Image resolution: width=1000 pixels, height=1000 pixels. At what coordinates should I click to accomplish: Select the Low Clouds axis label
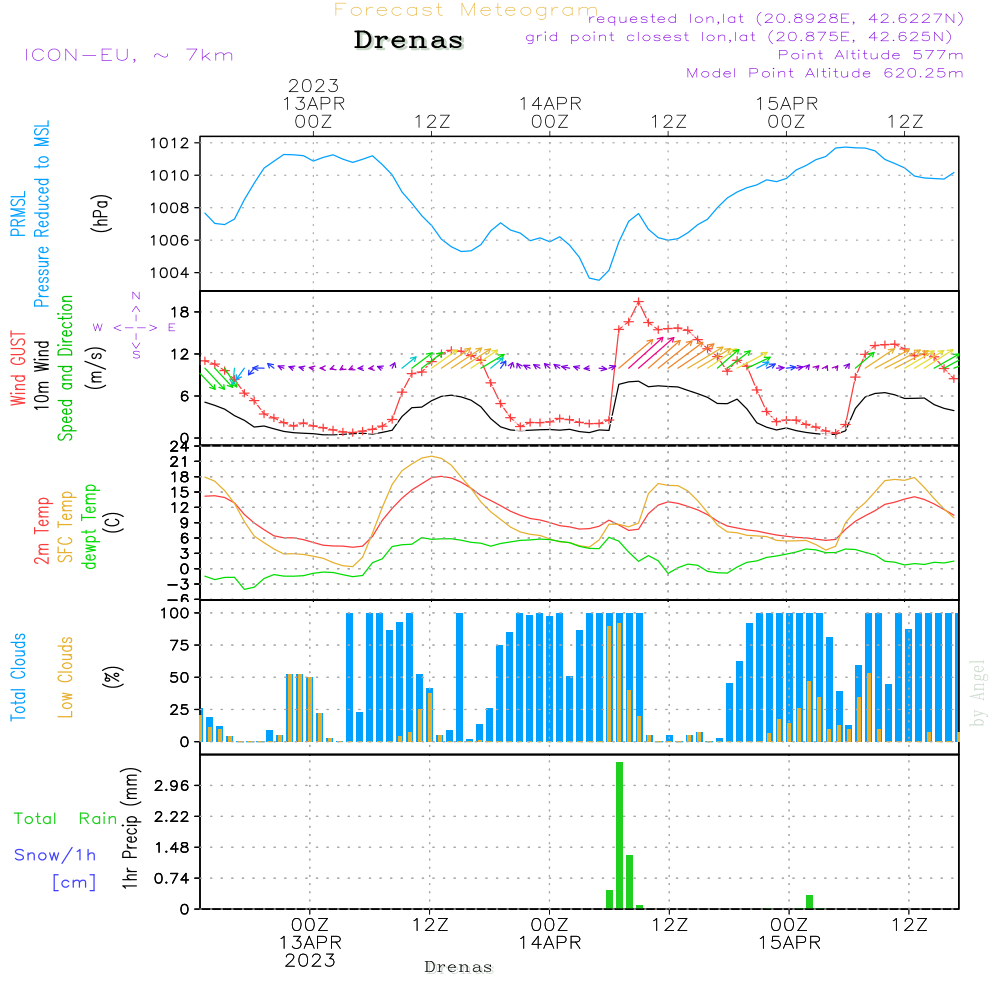tap(66, 676)
